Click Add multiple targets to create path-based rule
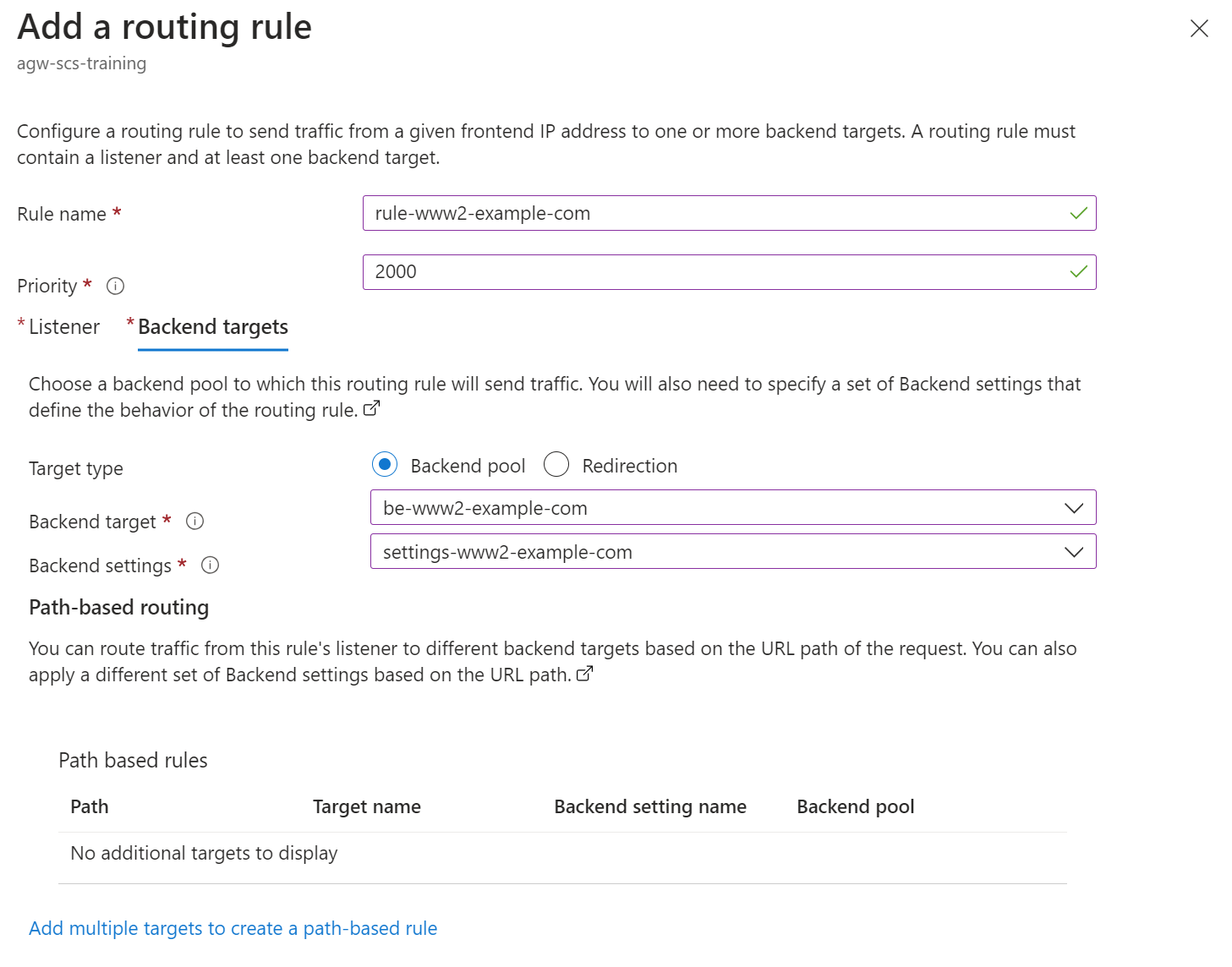1232x967 pixels. coord(233,928)
